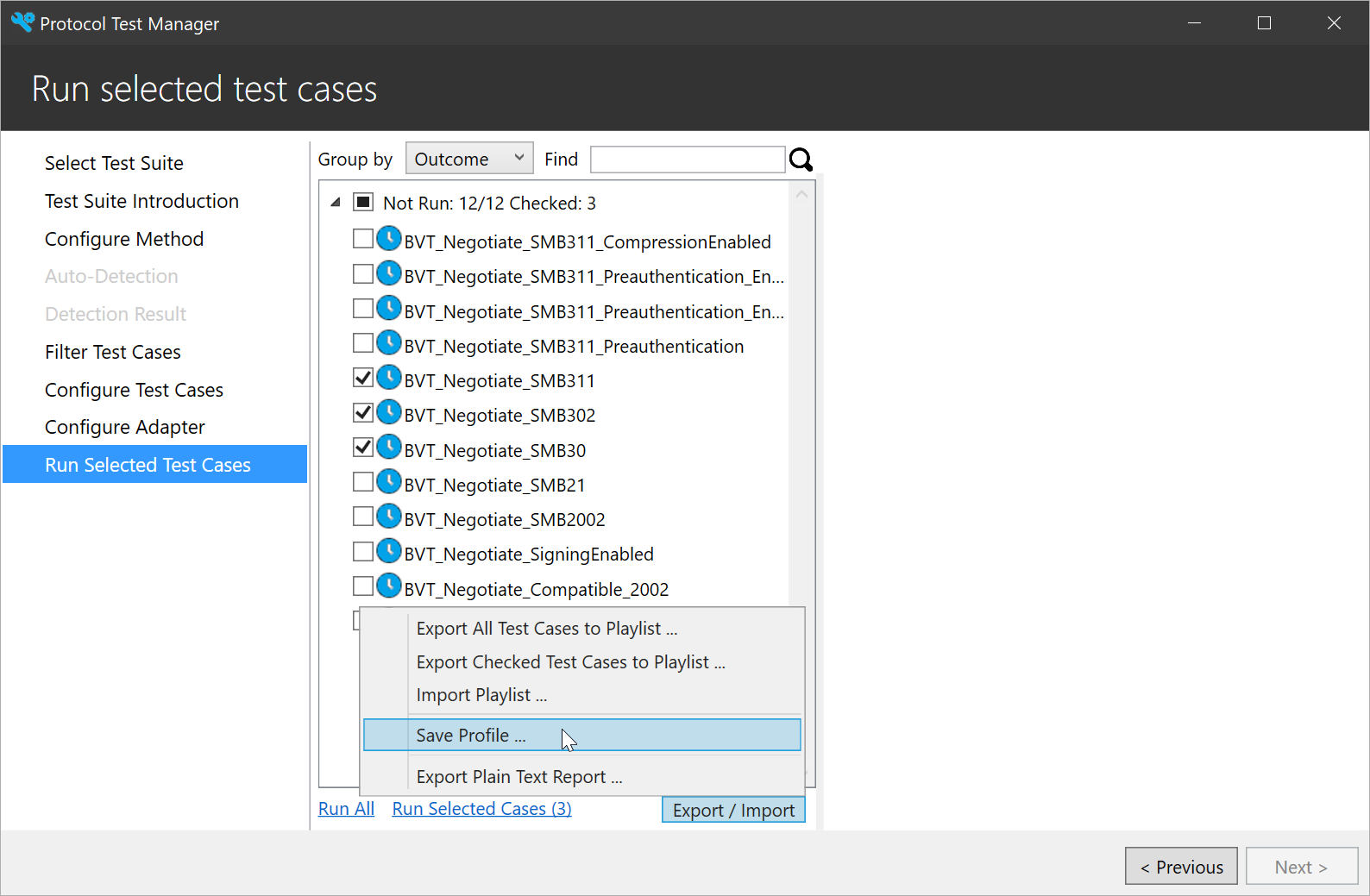Click clock icon of BVT_Negotiate_SigningEnabled

click(389, 551)
